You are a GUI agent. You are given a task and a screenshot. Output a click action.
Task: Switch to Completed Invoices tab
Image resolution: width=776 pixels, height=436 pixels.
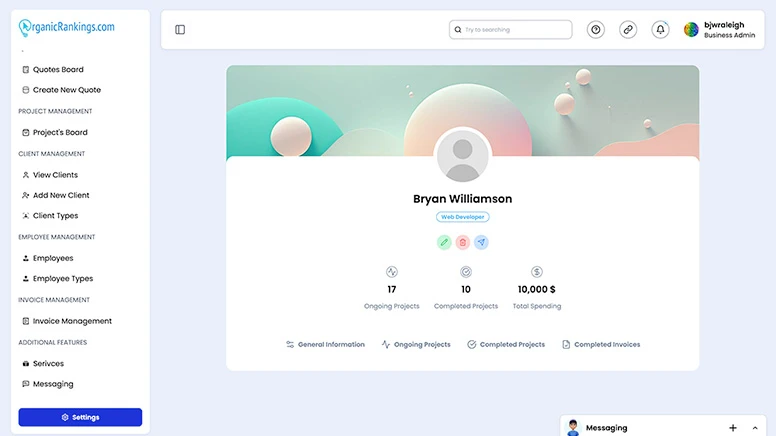click(601, 344)
